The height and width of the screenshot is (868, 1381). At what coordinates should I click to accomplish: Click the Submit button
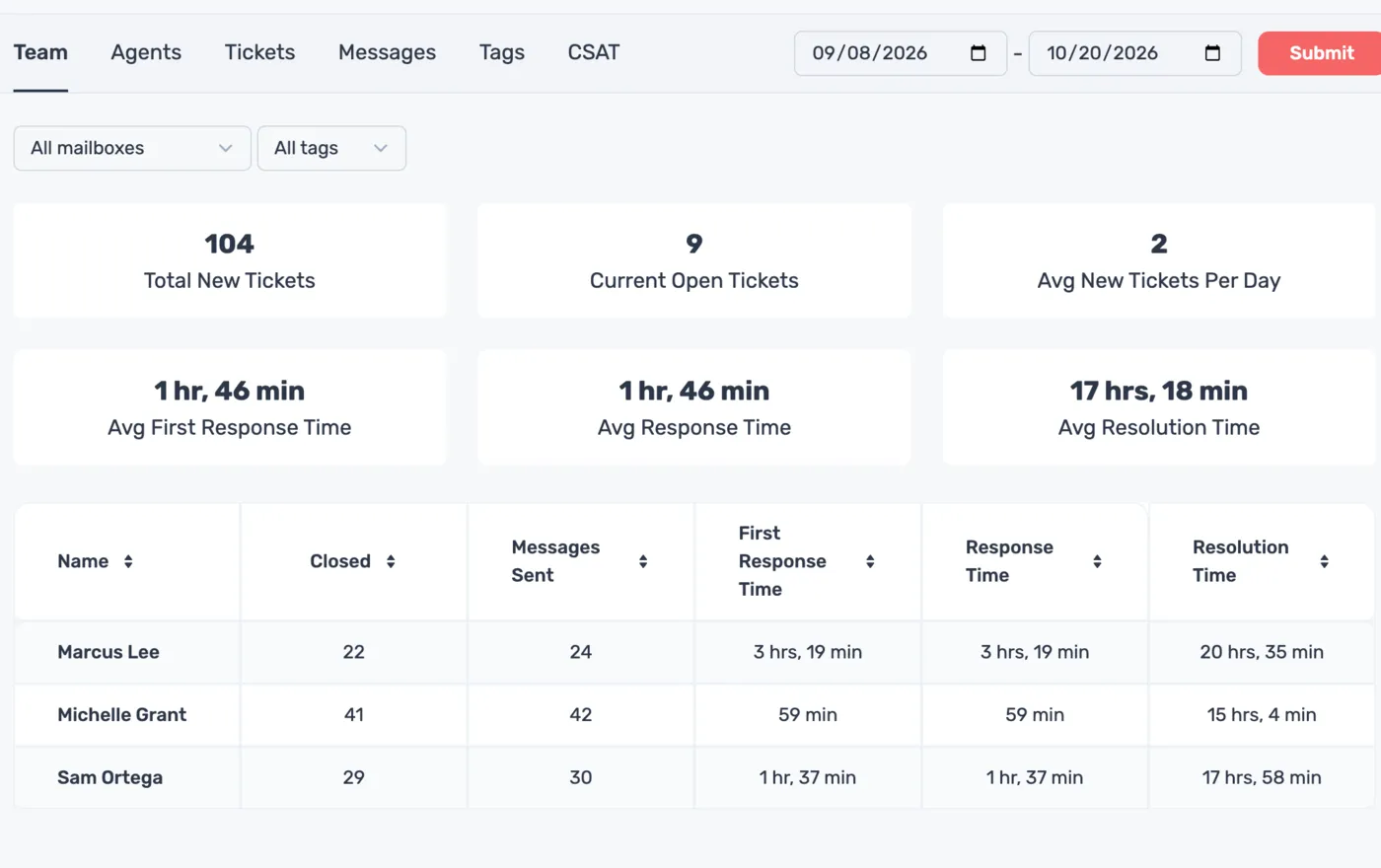pyautogui.click(x=1320, y=53)
